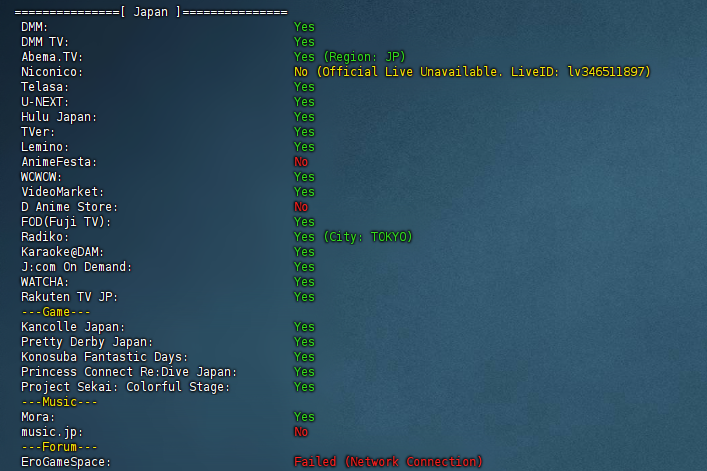
Task: Click the 'Hulu Japan:' label
Action: coord(59,117)
